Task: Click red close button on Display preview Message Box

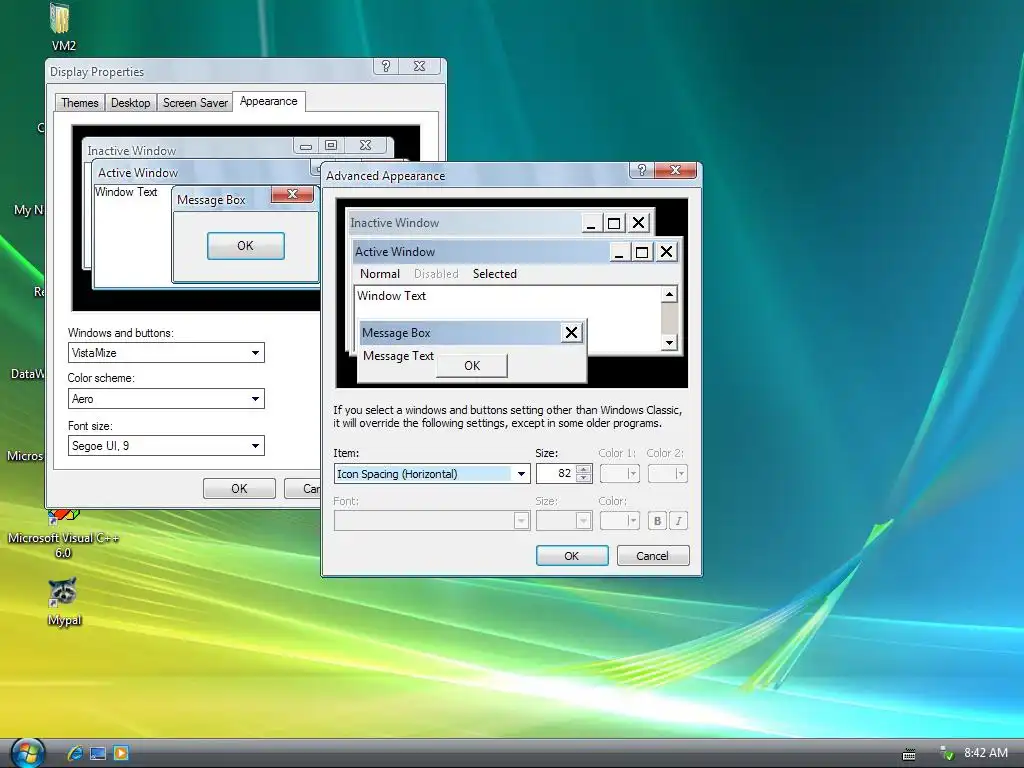Action: 292,194
